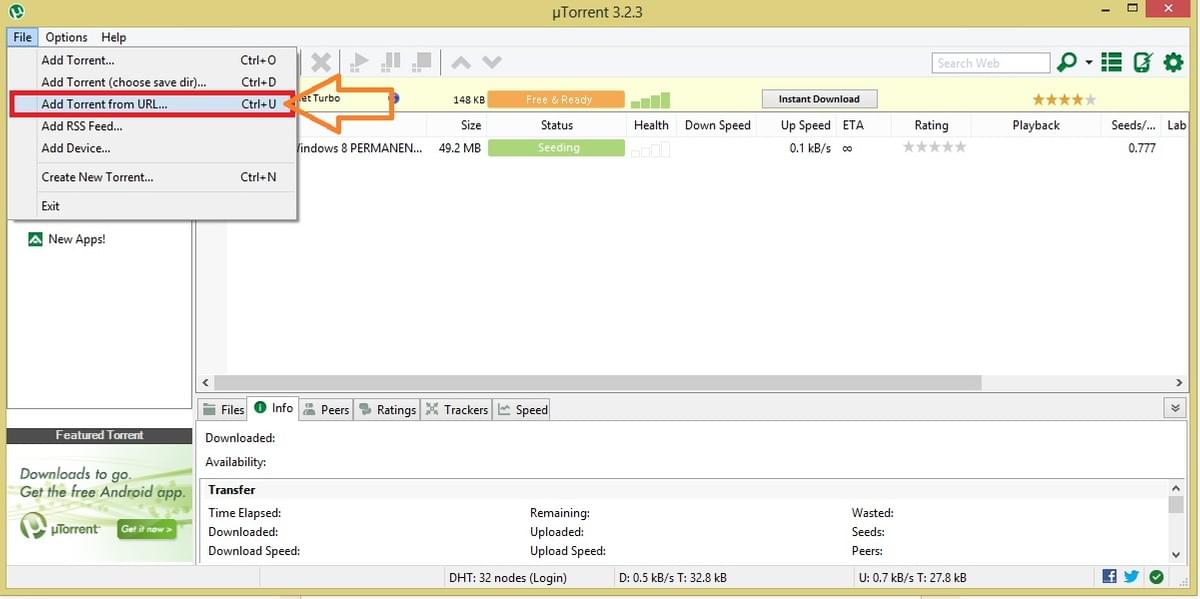Click green network OK checkmark icon
This screenshot has height=599, width=1200.
1156,577
